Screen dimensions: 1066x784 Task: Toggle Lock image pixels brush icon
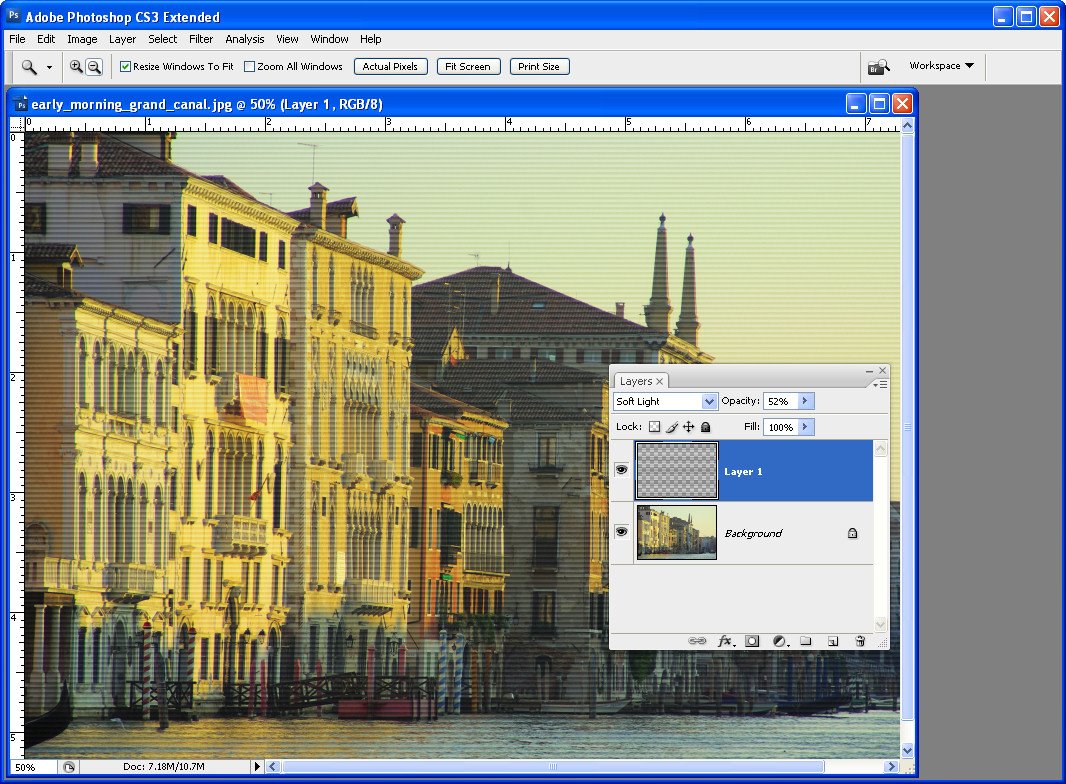coord(672,427)
